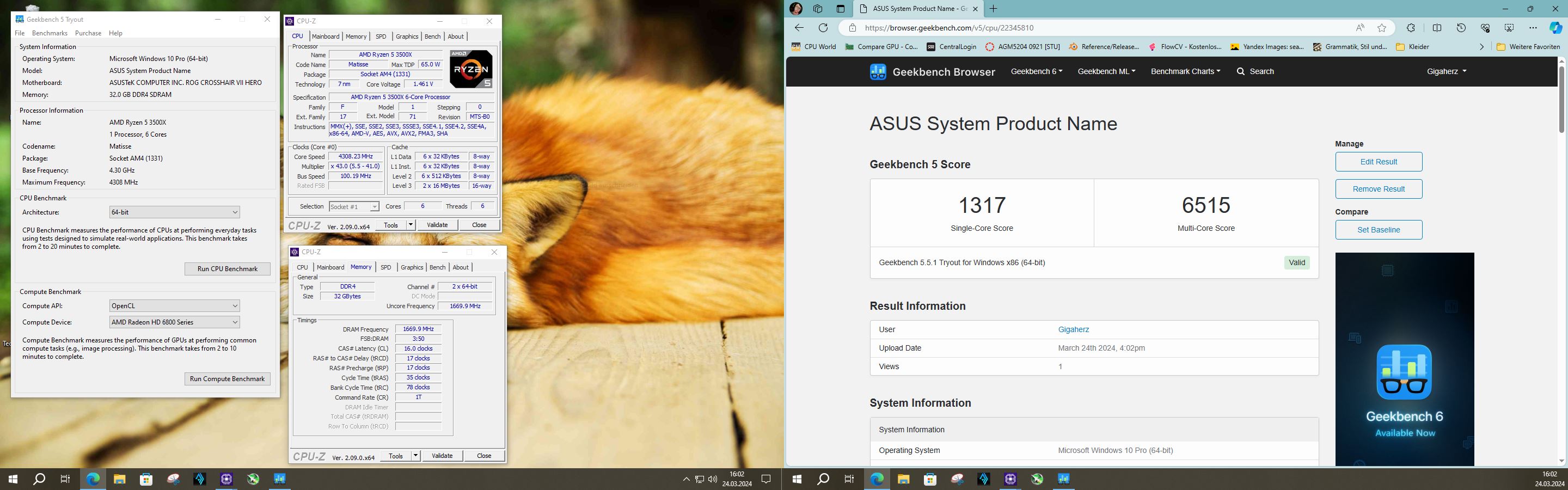Image resolution: width=1568 pixels, height=490 pixels.
Task: Open Weitere Favoriten folder
Action: (x=1528, y=46)
